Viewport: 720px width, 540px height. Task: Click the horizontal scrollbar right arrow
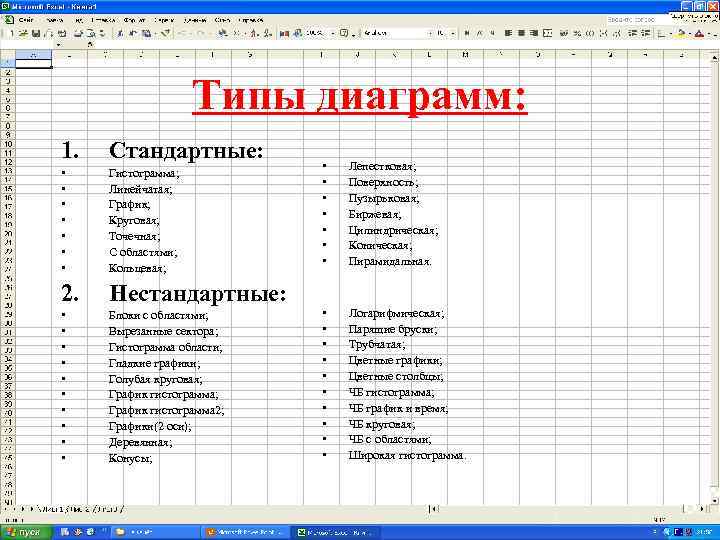(x=702, y=508)
